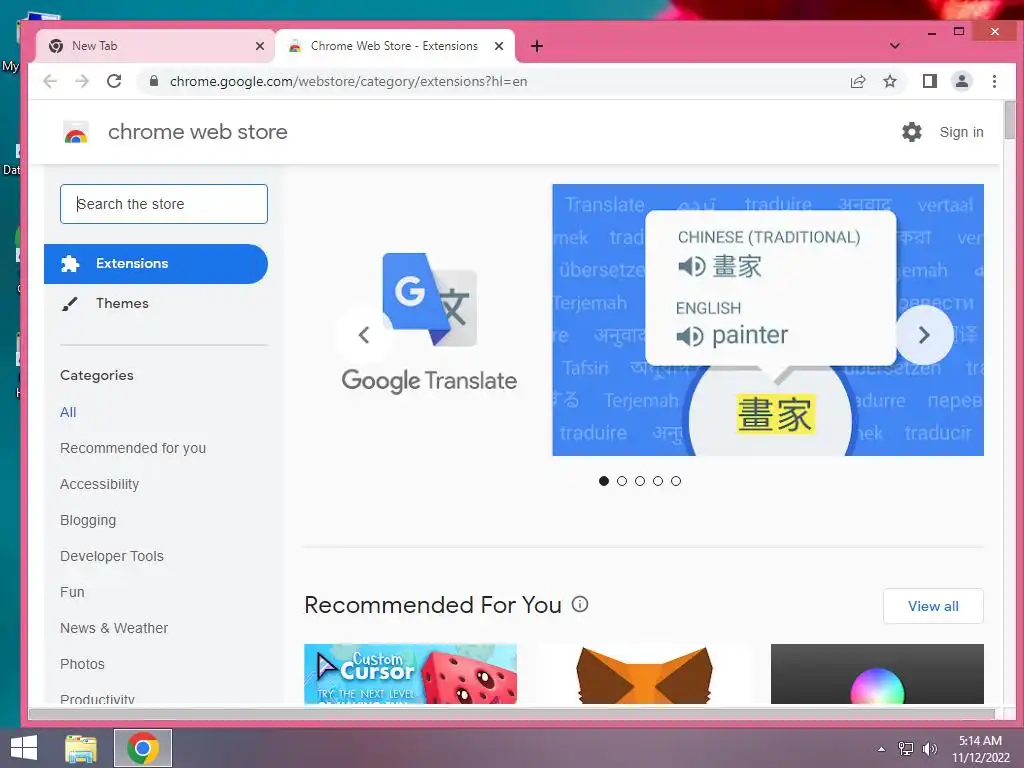The image size is (1024, 768).
Task: Close the Chrome Web Store tab
Action: [x=499, y=46]
